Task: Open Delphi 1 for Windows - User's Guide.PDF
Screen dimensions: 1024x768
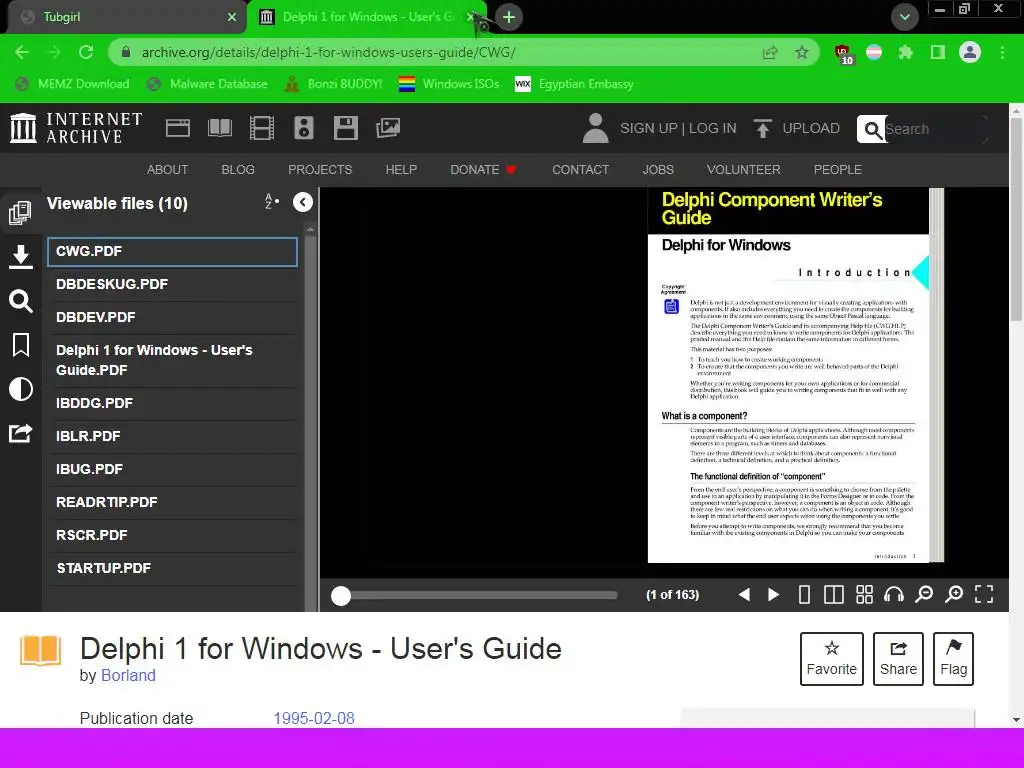Action: 172,360
